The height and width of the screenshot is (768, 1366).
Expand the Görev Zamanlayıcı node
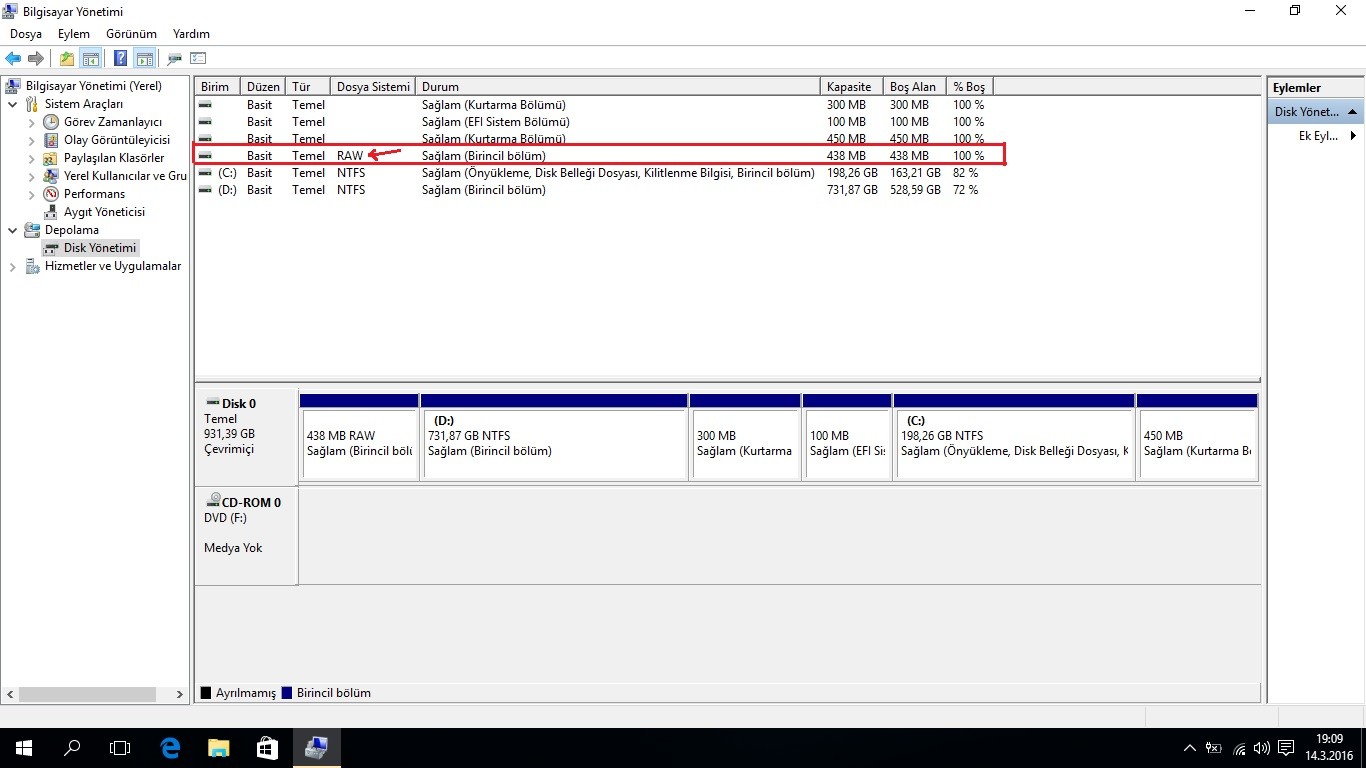[x=31, y=122]
